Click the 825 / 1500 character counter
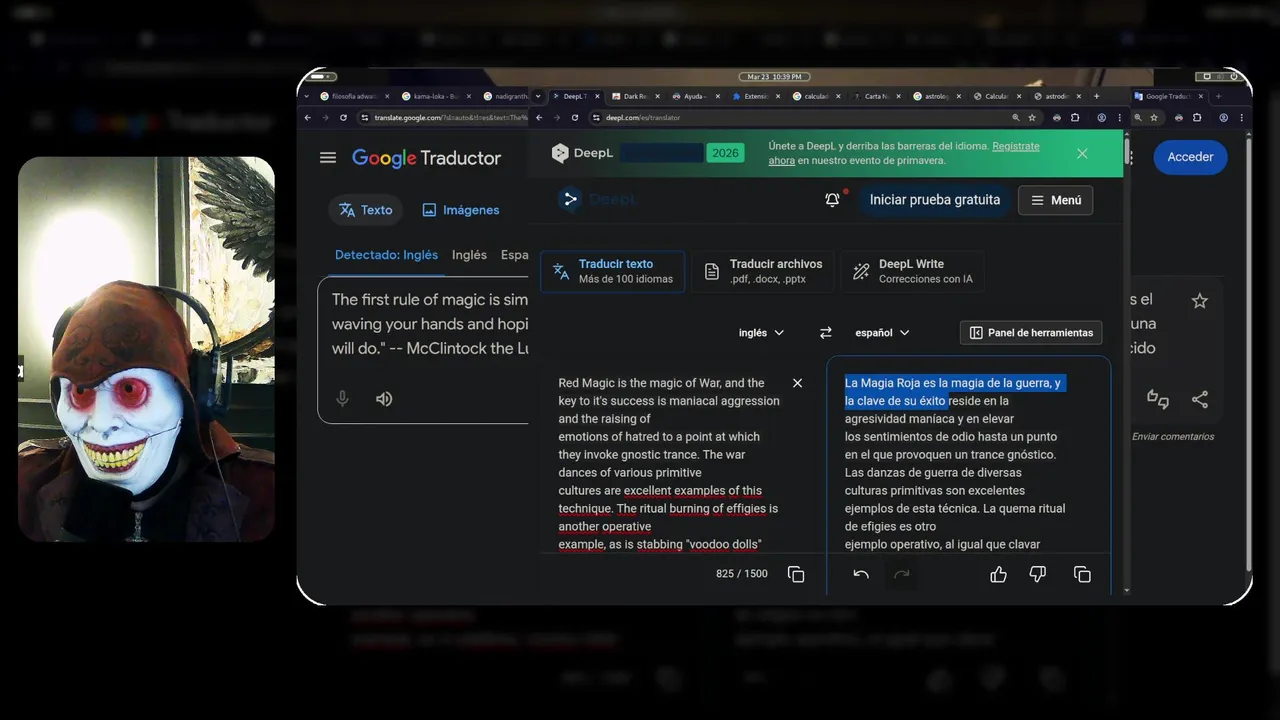1280x720 pixels. pos(742,574)
